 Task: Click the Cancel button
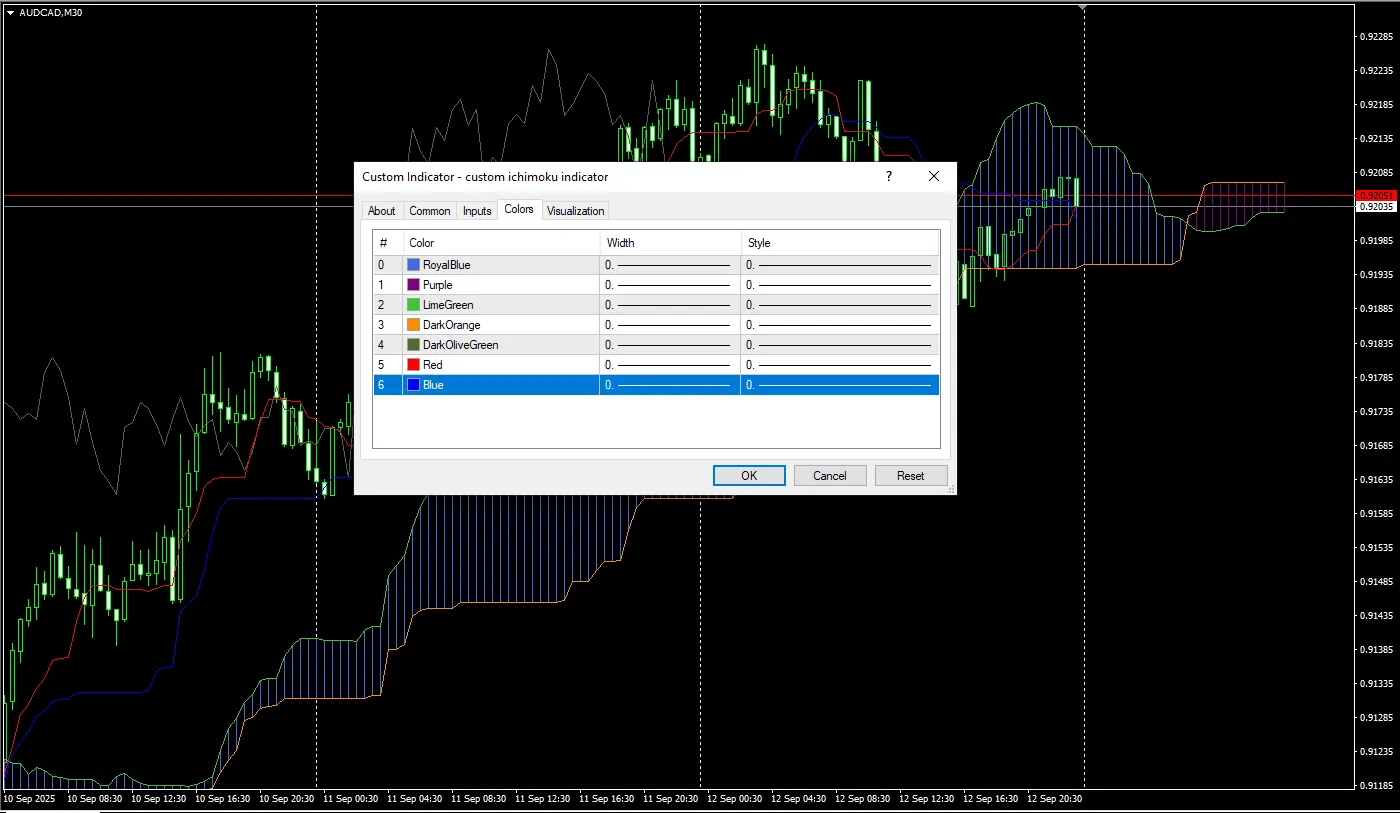[829, 476]
